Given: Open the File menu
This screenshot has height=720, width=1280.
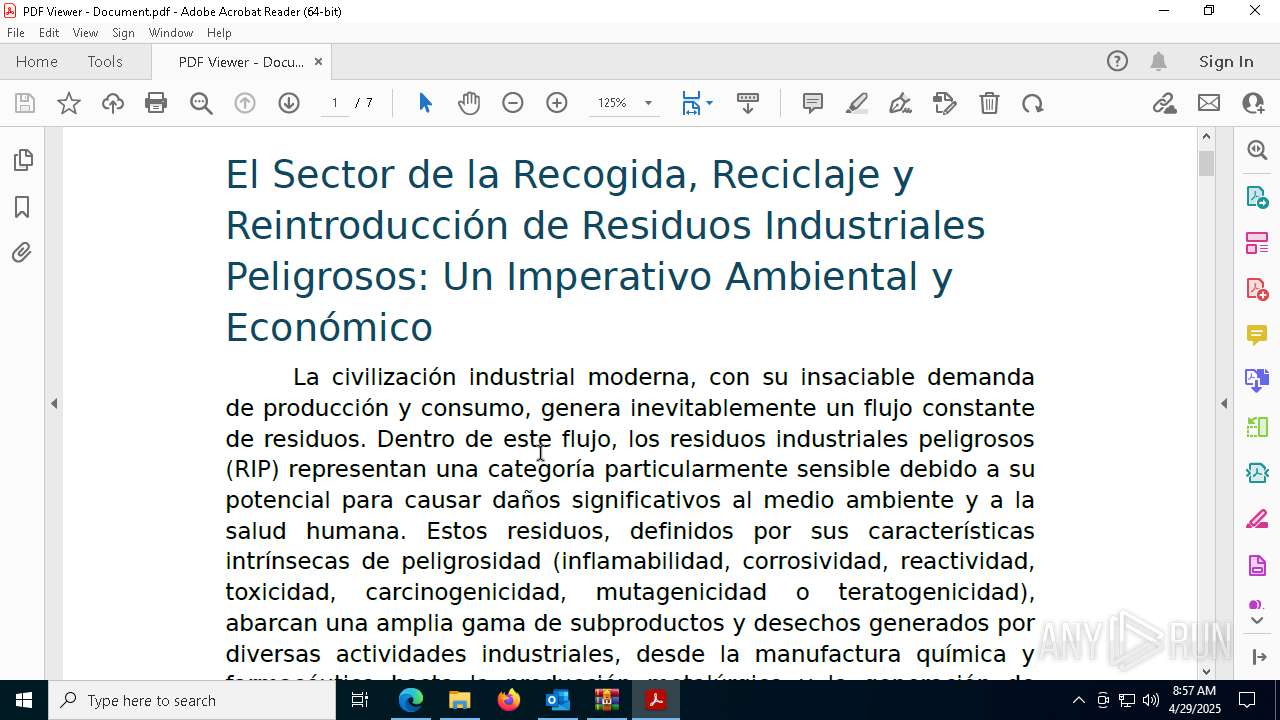Looking at the screenshot, I should pos(16,33).
